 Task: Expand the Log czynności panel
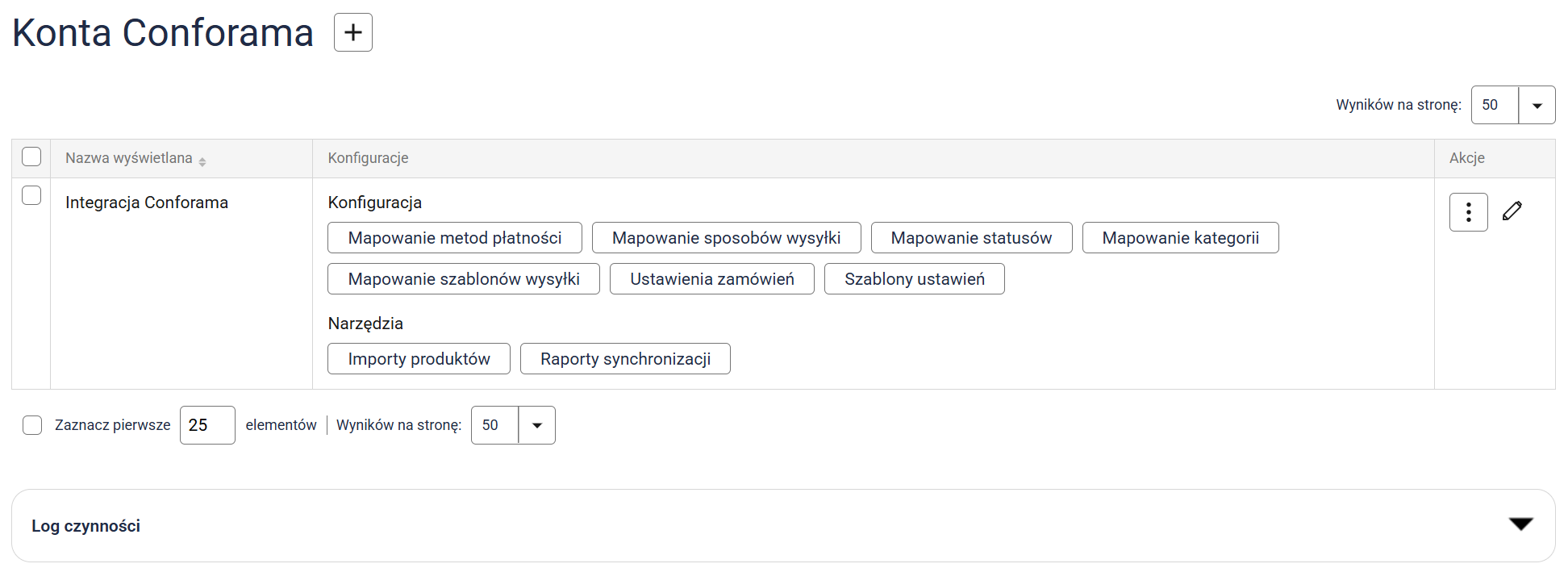pos(1520,524)
